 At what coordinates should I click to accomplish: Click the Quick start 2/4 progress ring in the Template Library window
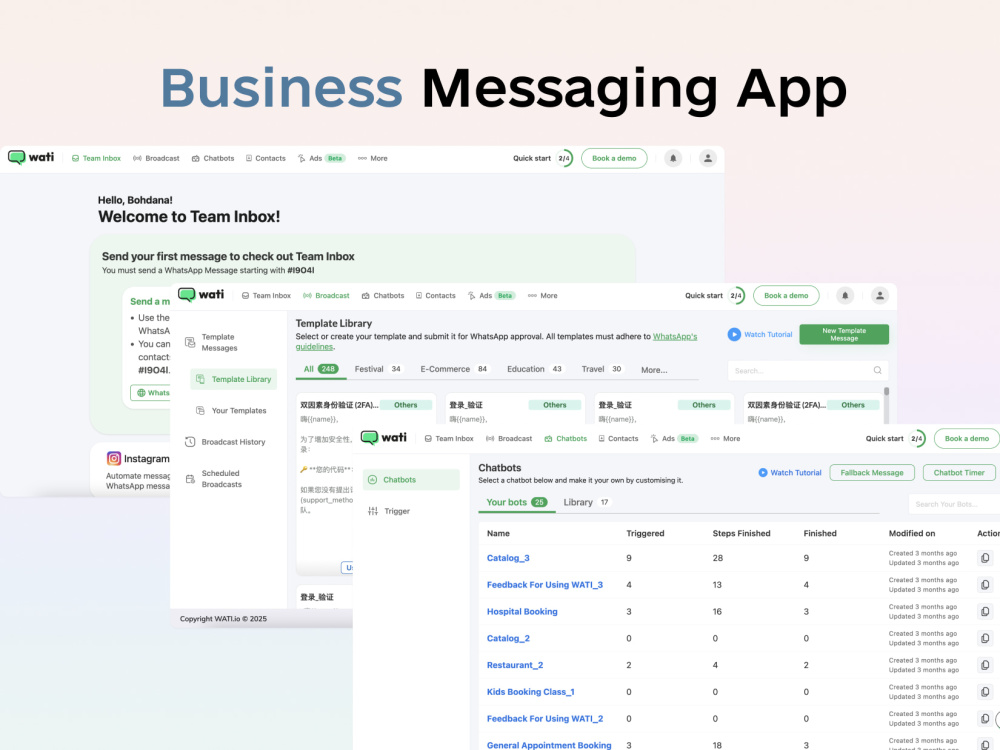tap(736, 295)
